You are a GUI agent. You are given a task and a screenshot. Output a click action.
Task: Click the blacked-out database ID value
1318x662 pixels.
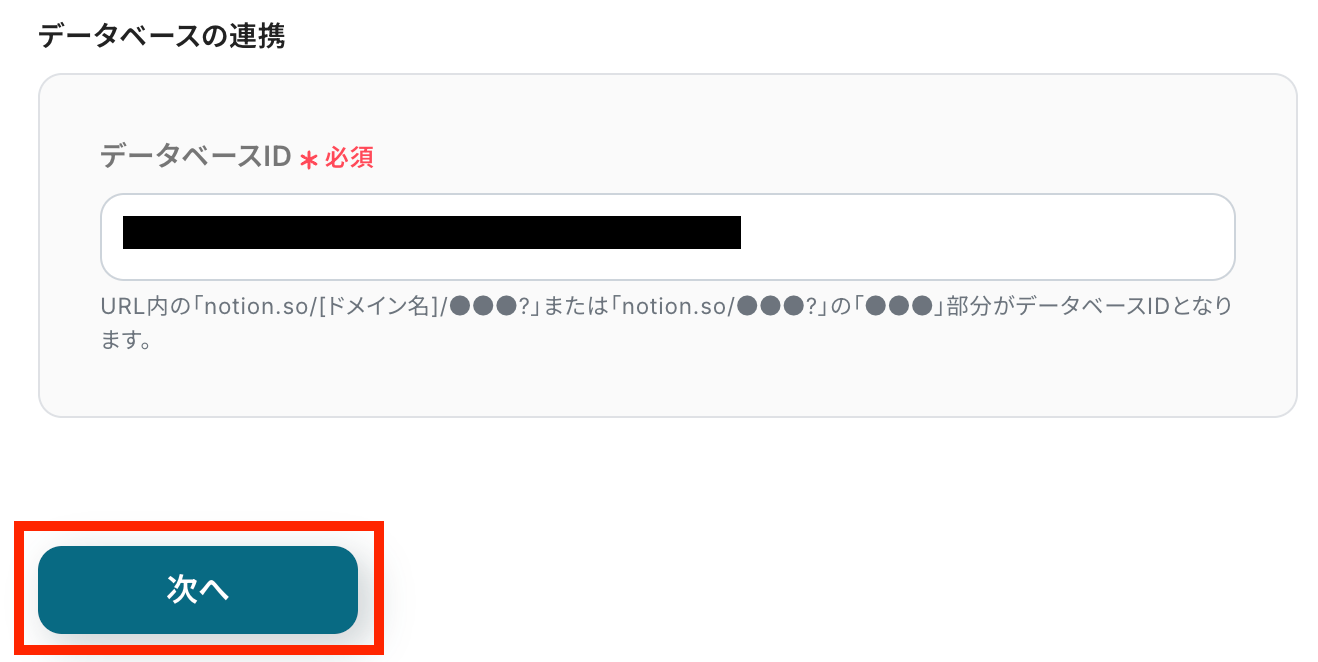click(x=431, y=232)
